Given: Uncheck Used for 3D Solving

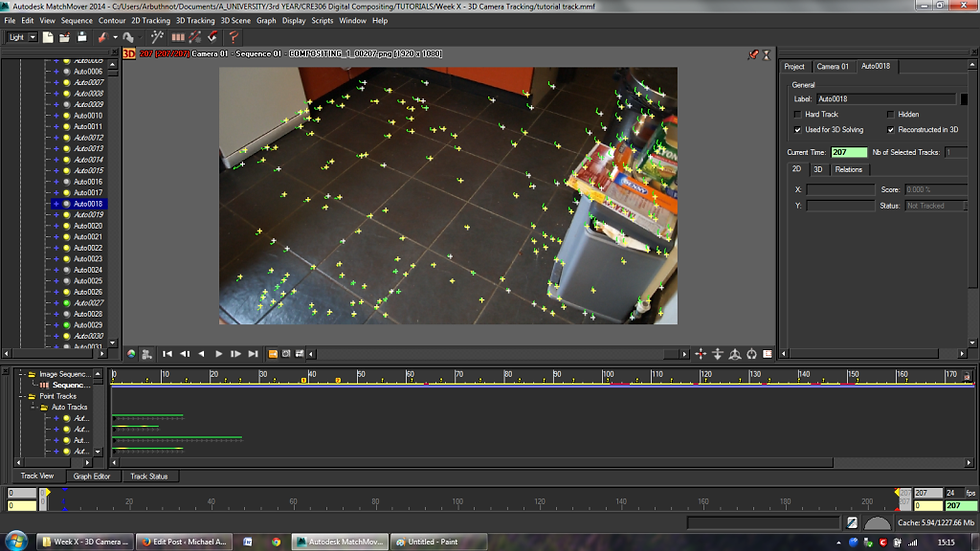Looking at the screenshot, I should coord(798,130).
